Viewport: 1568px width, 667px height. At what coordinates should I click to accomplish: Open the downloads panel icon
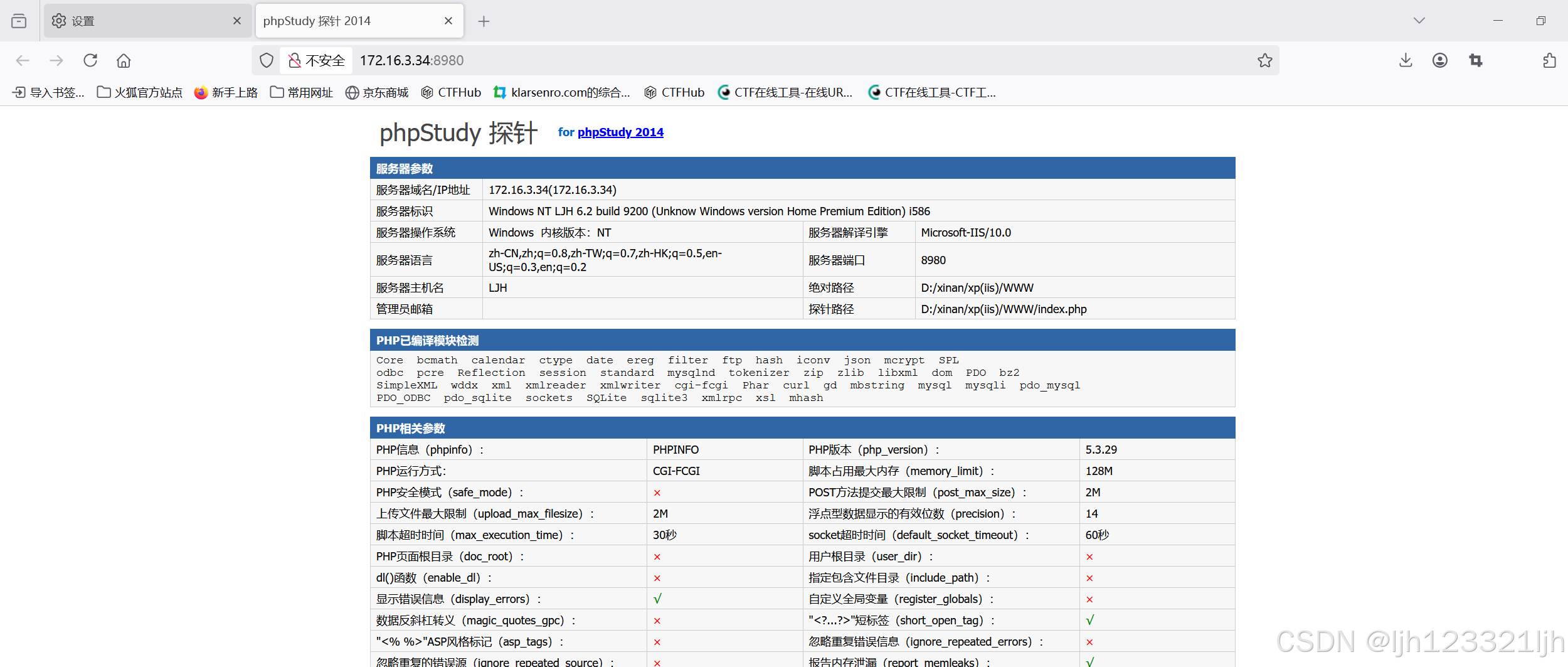[x=1406, y=60]
